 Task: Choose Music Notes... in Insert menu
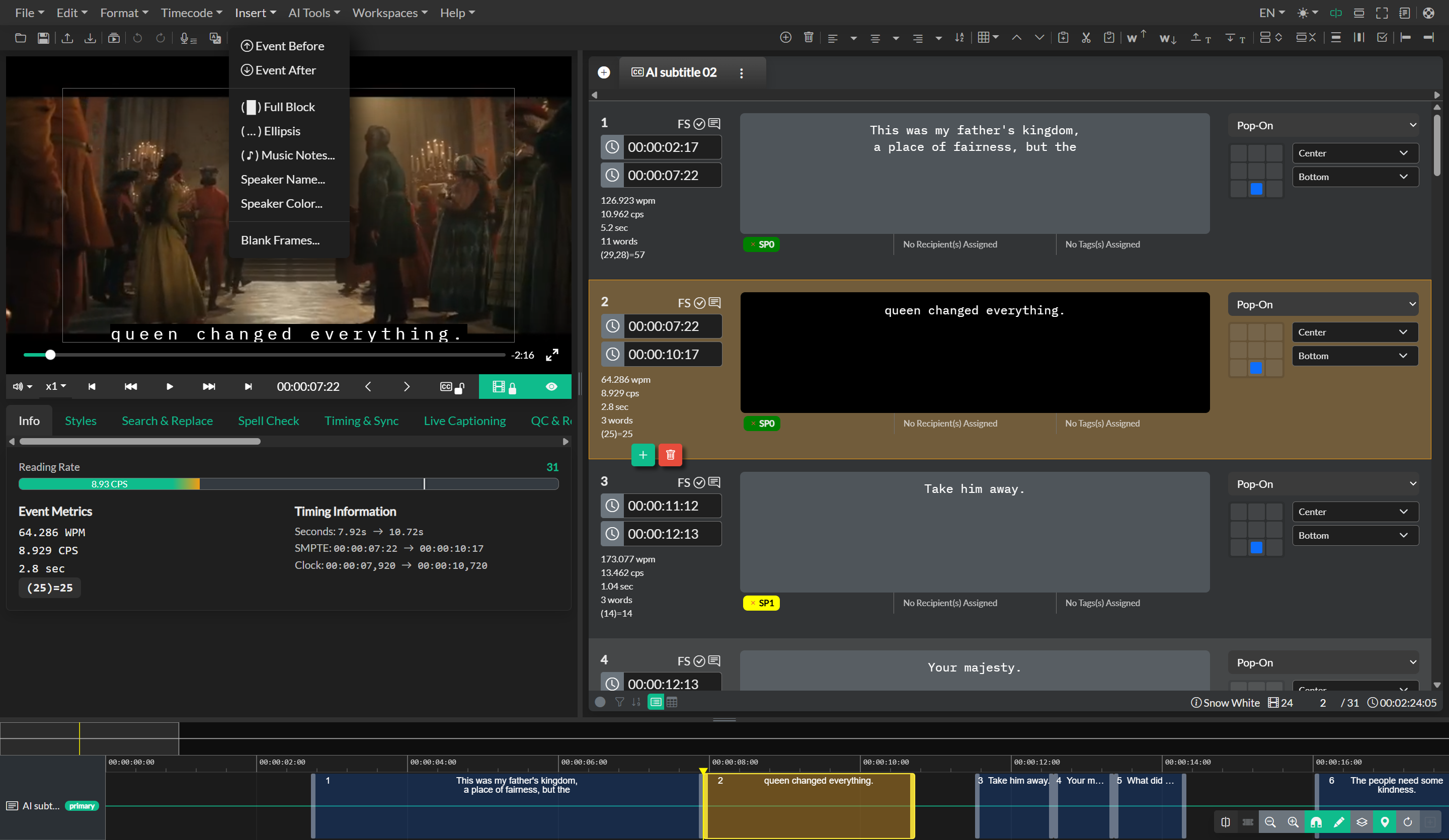point(289,155)
